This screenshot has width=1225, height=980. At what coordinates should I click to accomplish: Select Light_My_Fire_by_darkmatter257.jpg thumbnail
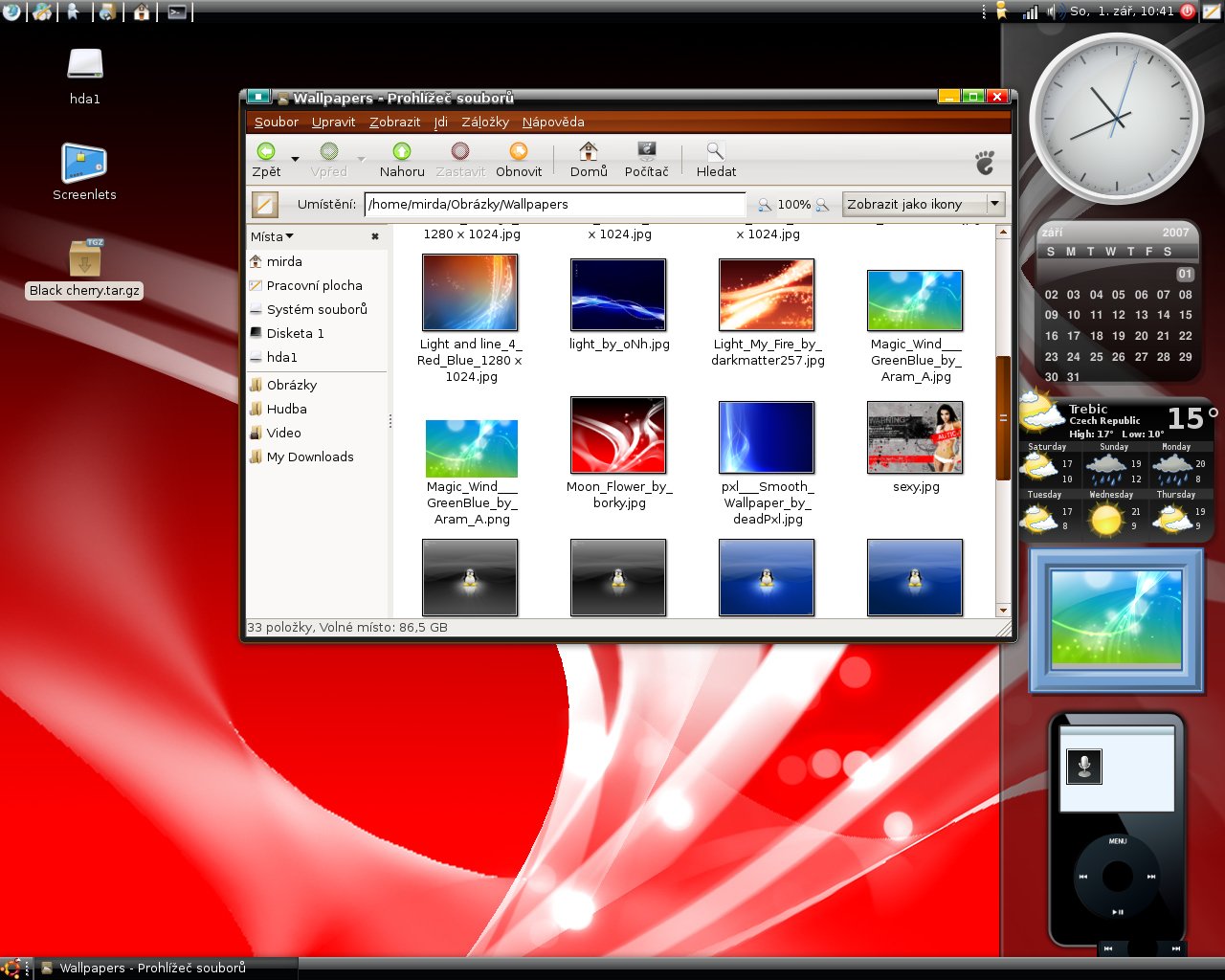[x=767, y=296]
